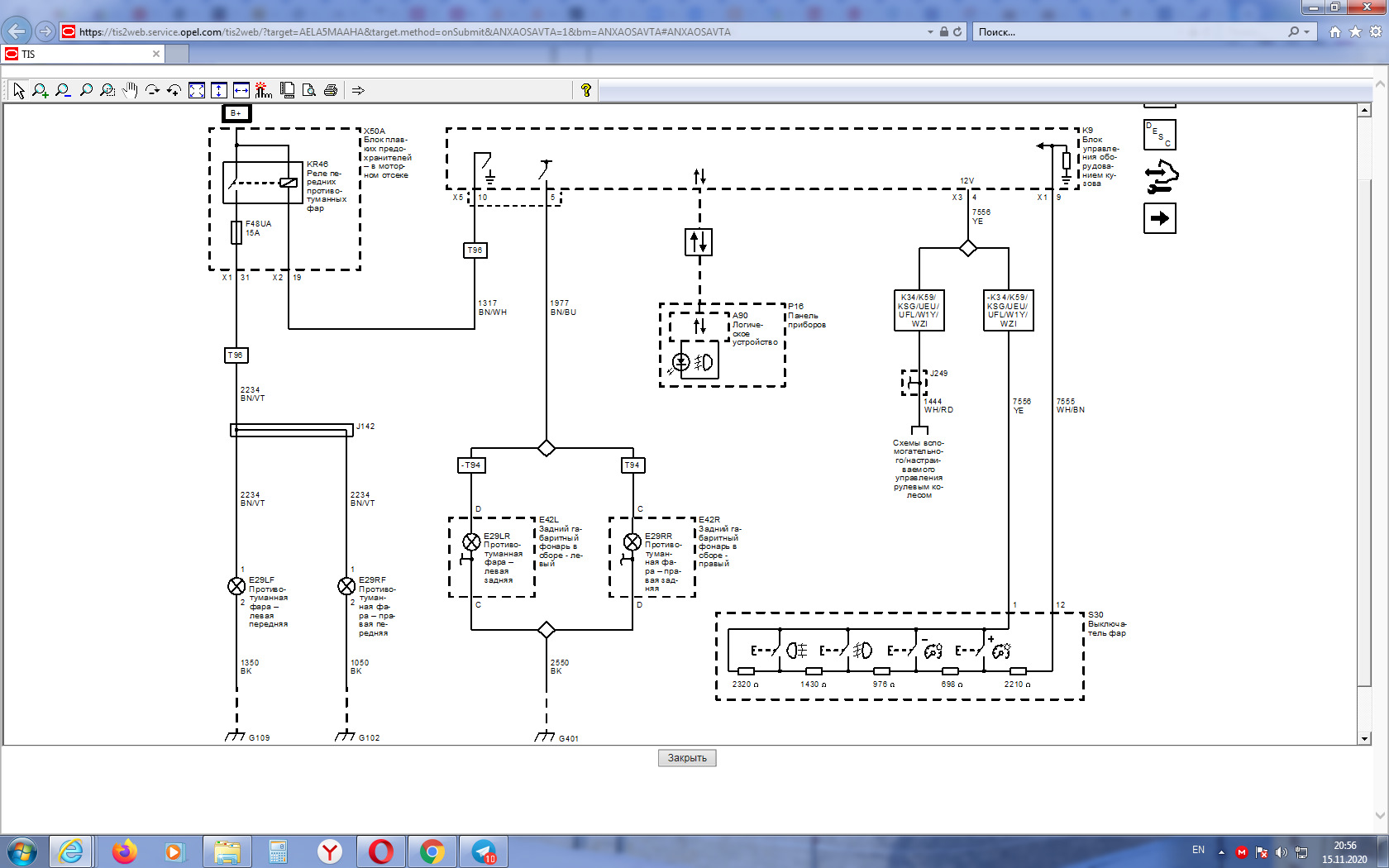
Task: Open the browser home page icon
Action: (x=1334, y=31)
